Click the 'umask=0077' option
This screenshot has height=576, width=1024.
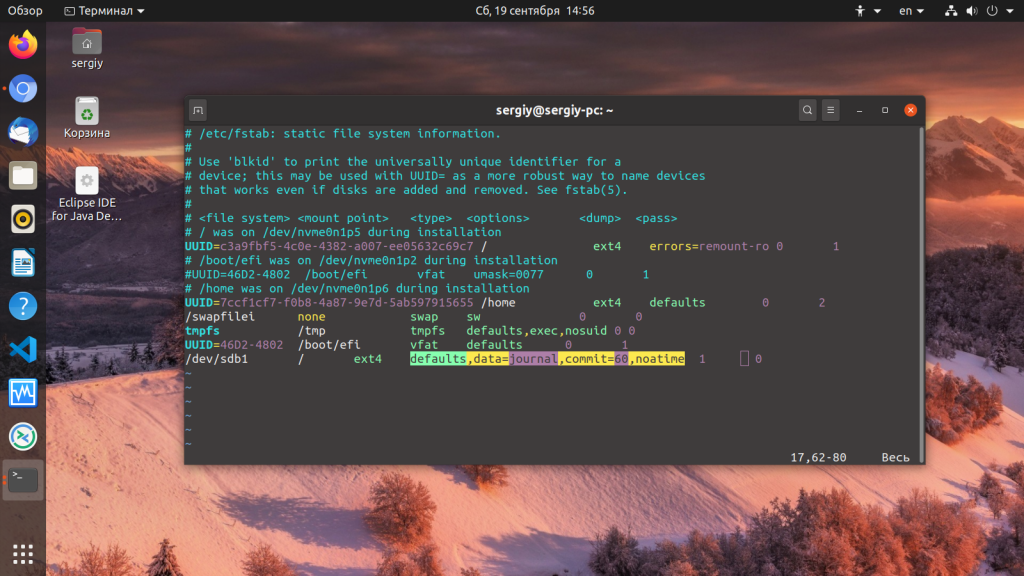[508, 274]
